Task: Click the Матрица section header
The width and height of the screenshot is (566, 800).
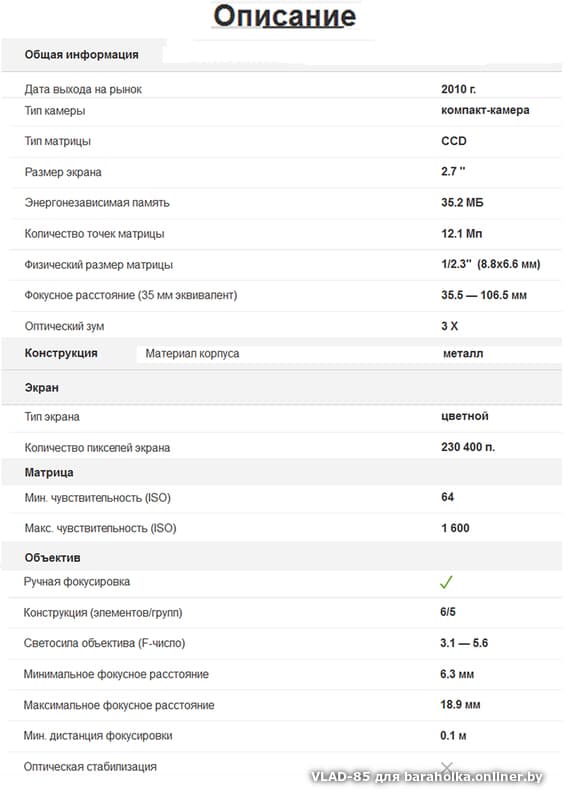Action: click(49, 472)
